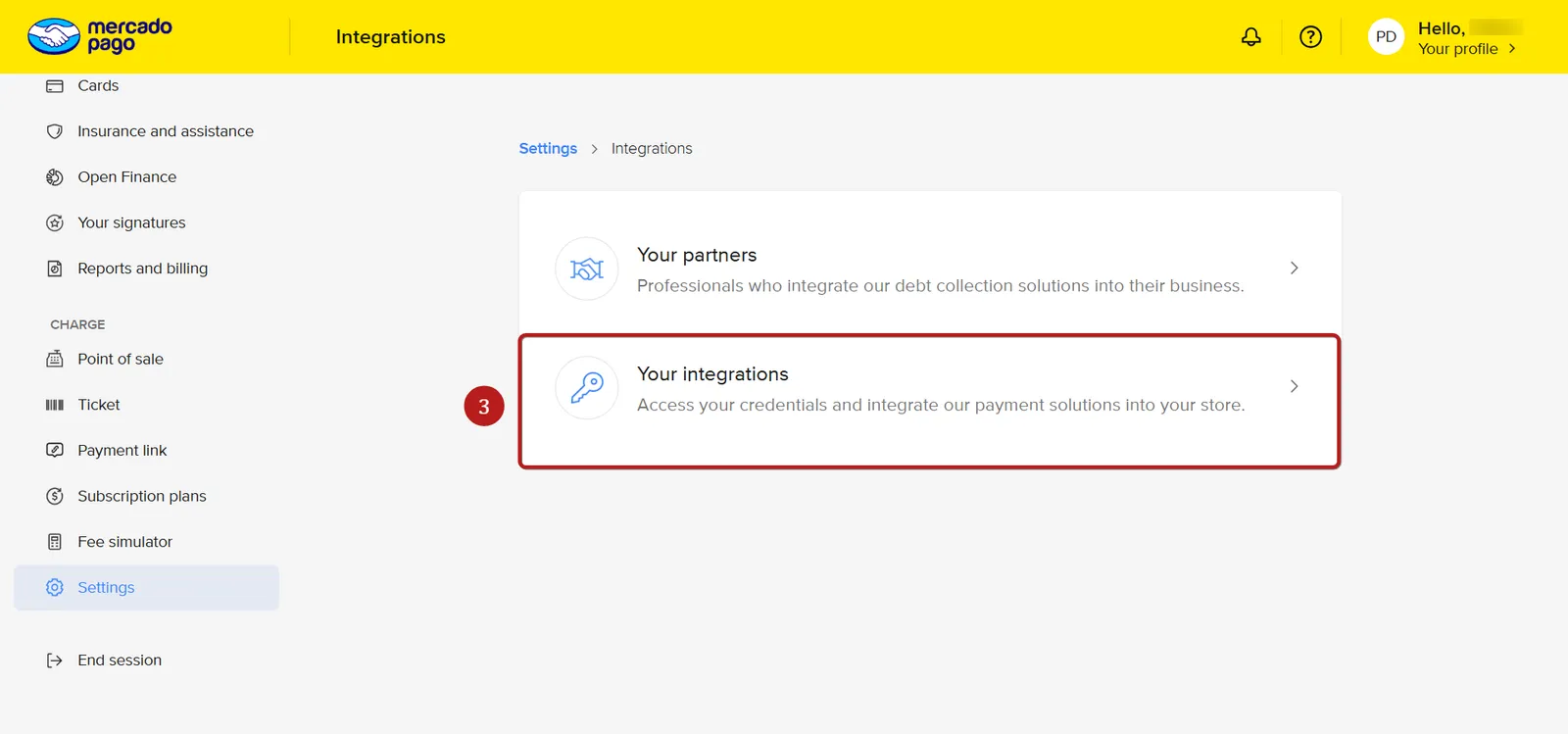Open the Your integrations card title

point(712,374)
